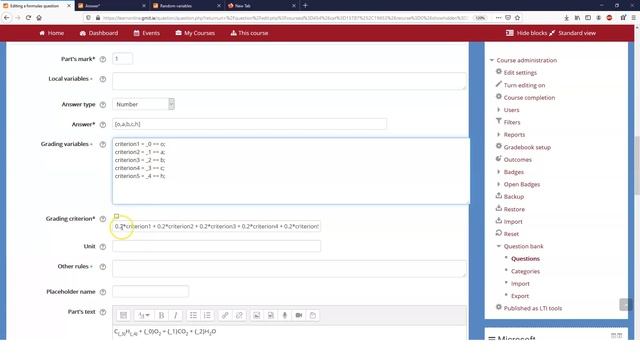Open help for Local variables
Image resolution: width=640 pixels, height=360 pixels.
coord(103,79)
